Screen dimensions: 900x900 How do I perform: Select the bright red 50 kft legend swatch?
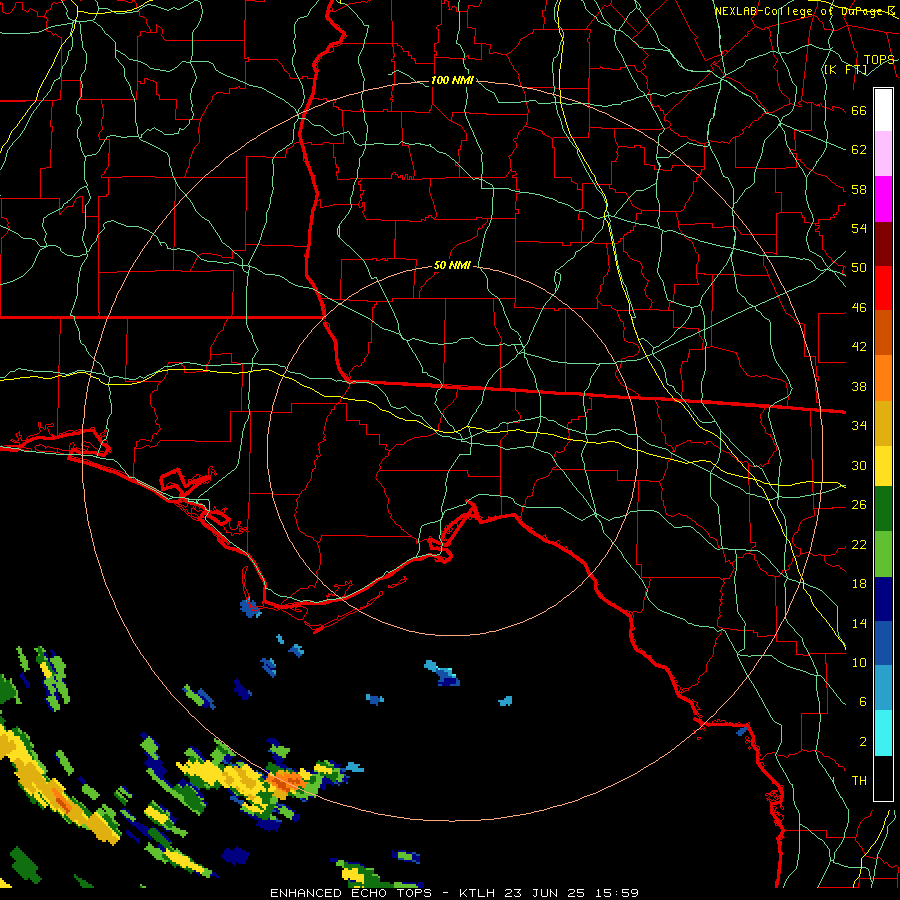(x=883, y=288)
